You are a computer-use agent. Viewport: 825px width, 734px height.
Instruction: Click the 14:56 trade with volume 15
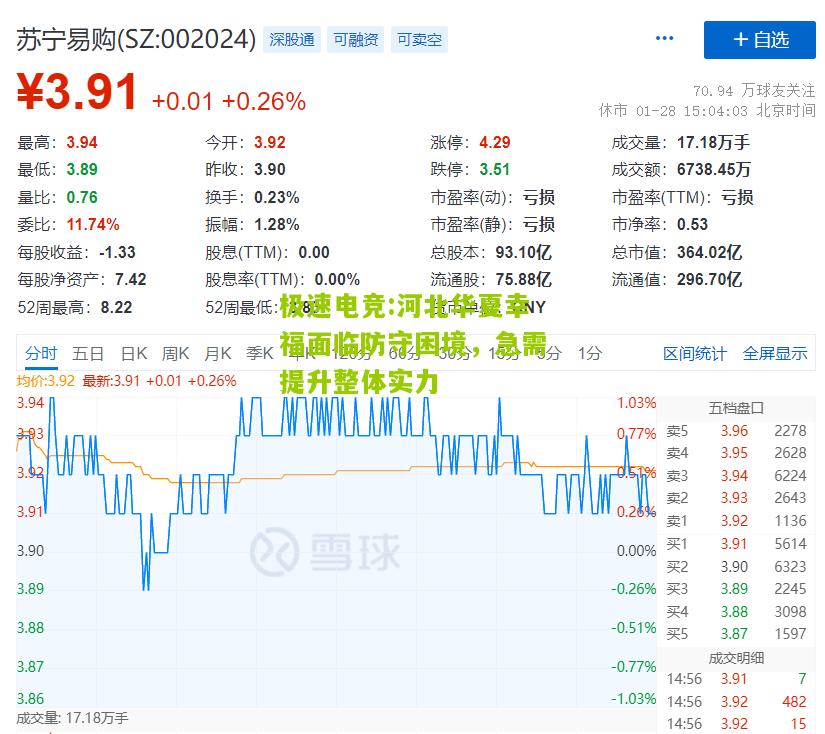pyautogui.click(x=736, y=724)
